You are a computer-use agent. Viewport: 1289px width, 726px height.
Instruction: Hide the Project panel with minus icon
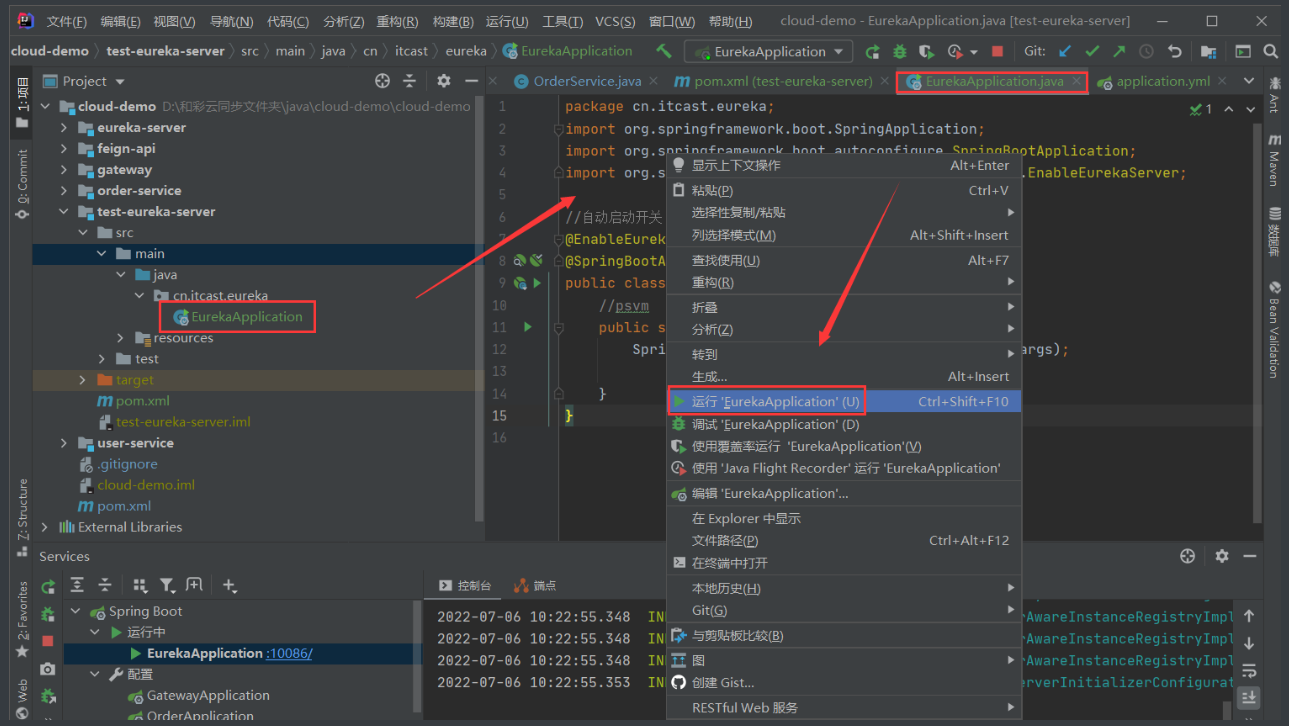click(x=471, y=81)
